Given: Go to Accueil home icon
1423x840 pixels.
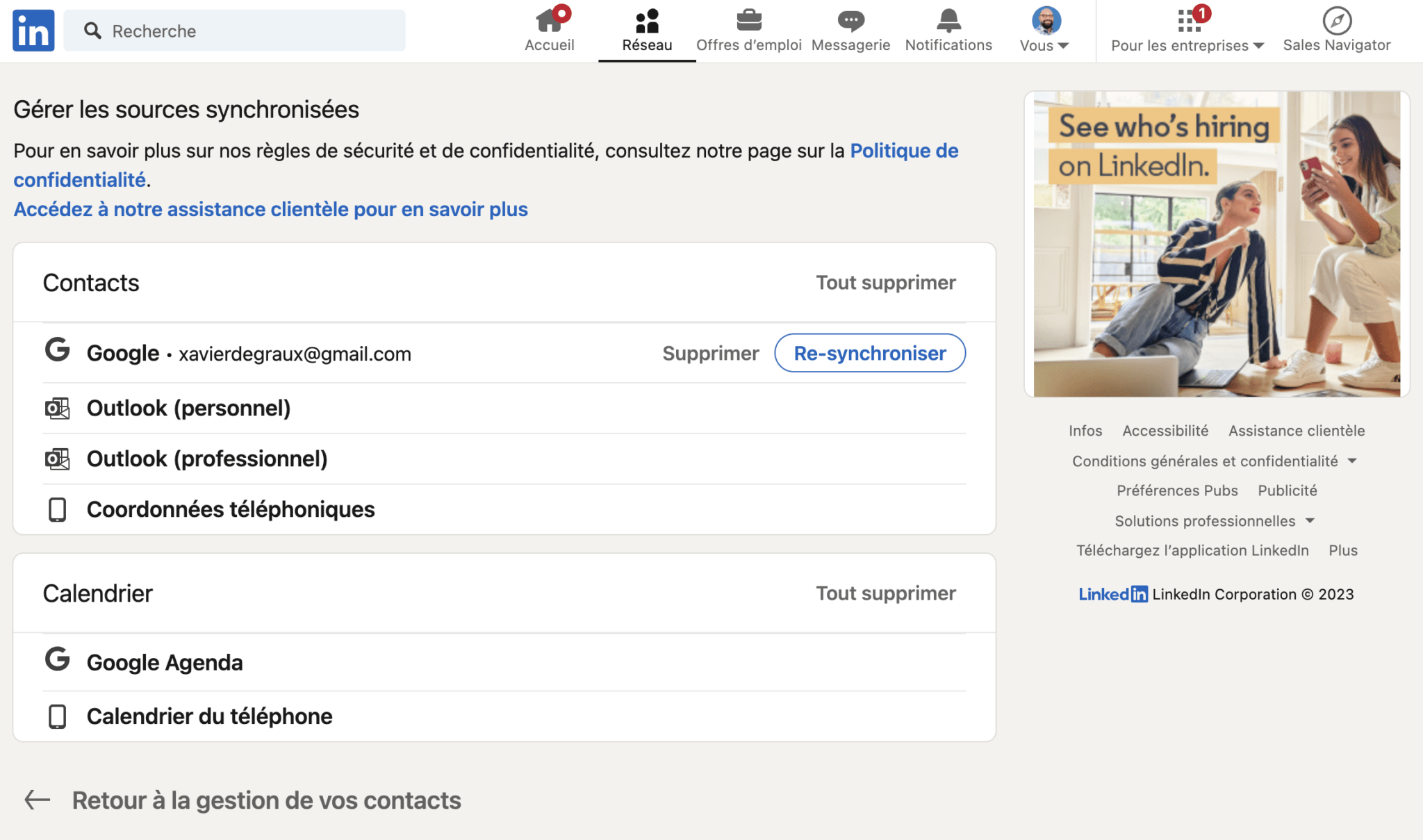Looking at the screenshot, I should (549, 21).
